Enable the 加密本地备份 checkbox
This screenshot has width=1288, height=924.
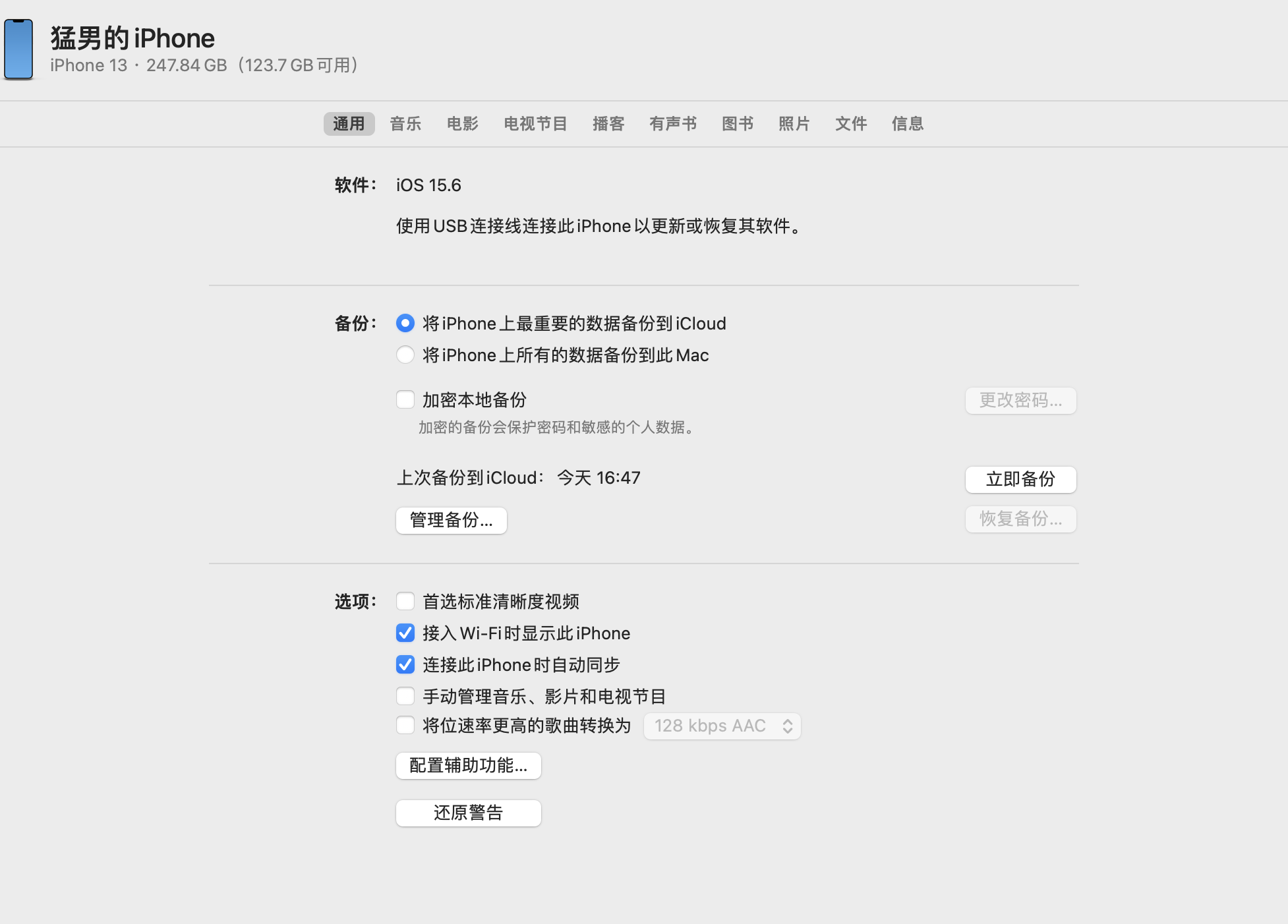(405, 399)
